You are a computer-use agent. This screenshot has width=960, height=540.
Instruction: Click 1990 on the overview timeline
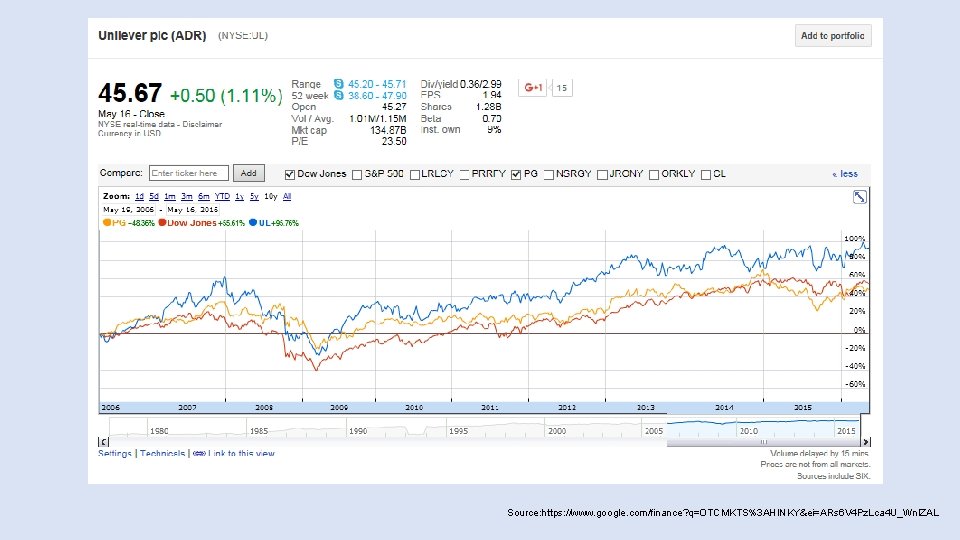tap(358, 431)
